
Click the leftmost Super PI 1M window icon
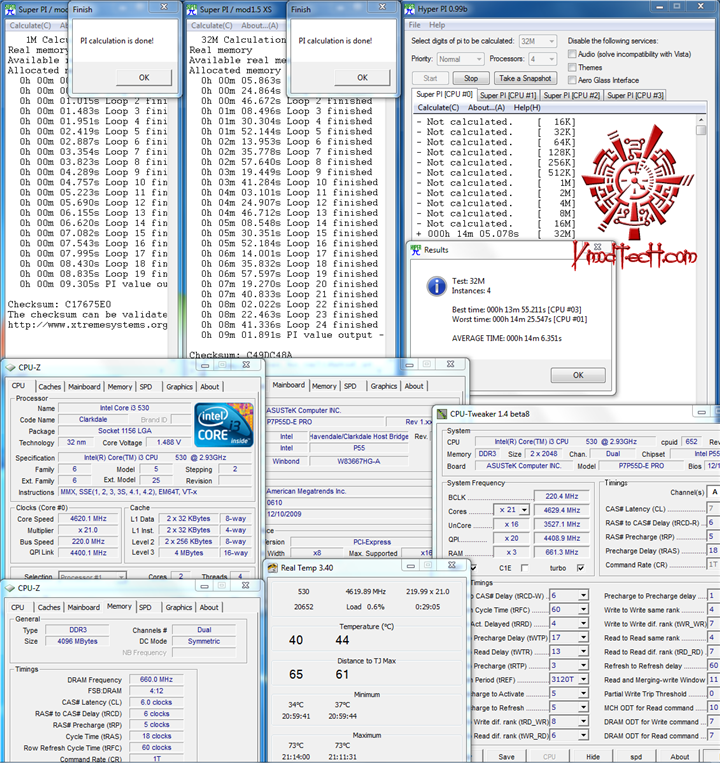10,9
